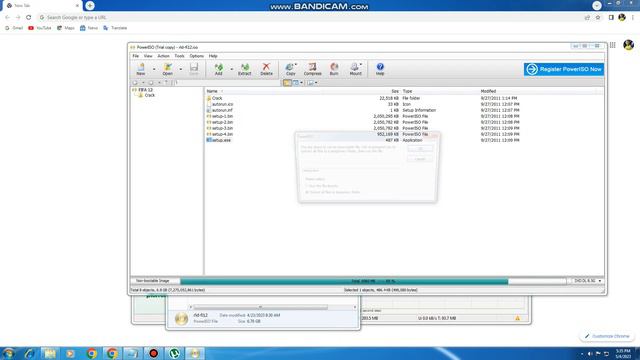Click the grayed Save toolbar icon
The height and width of the screenshot is (360, 640).
point(194,69)
